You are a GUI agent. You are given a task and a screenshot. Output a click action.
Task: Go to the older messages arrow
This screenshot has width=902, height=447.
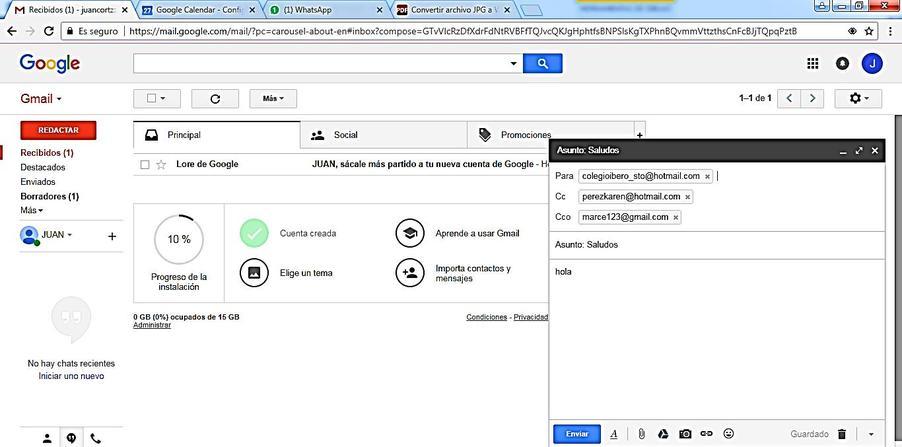coord(812,98)
